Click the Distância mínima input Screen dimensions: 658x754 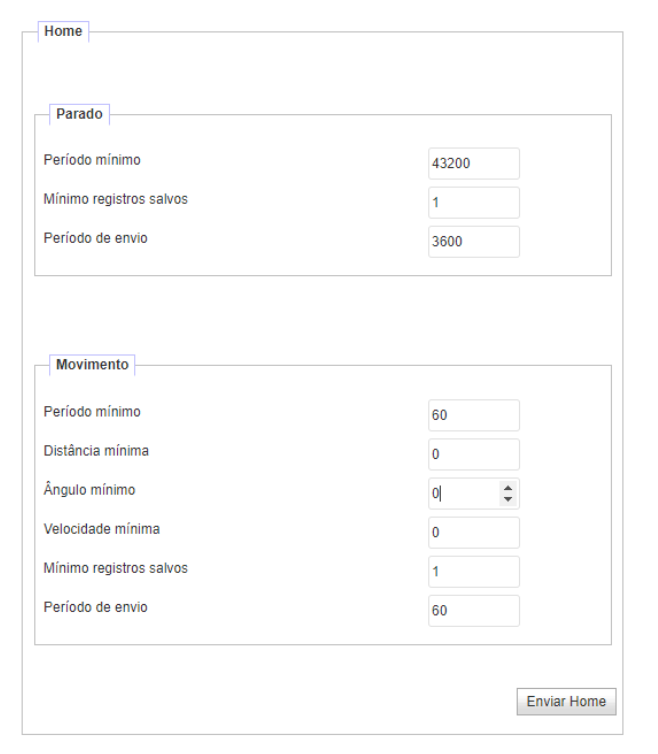[x=474, y=454]
